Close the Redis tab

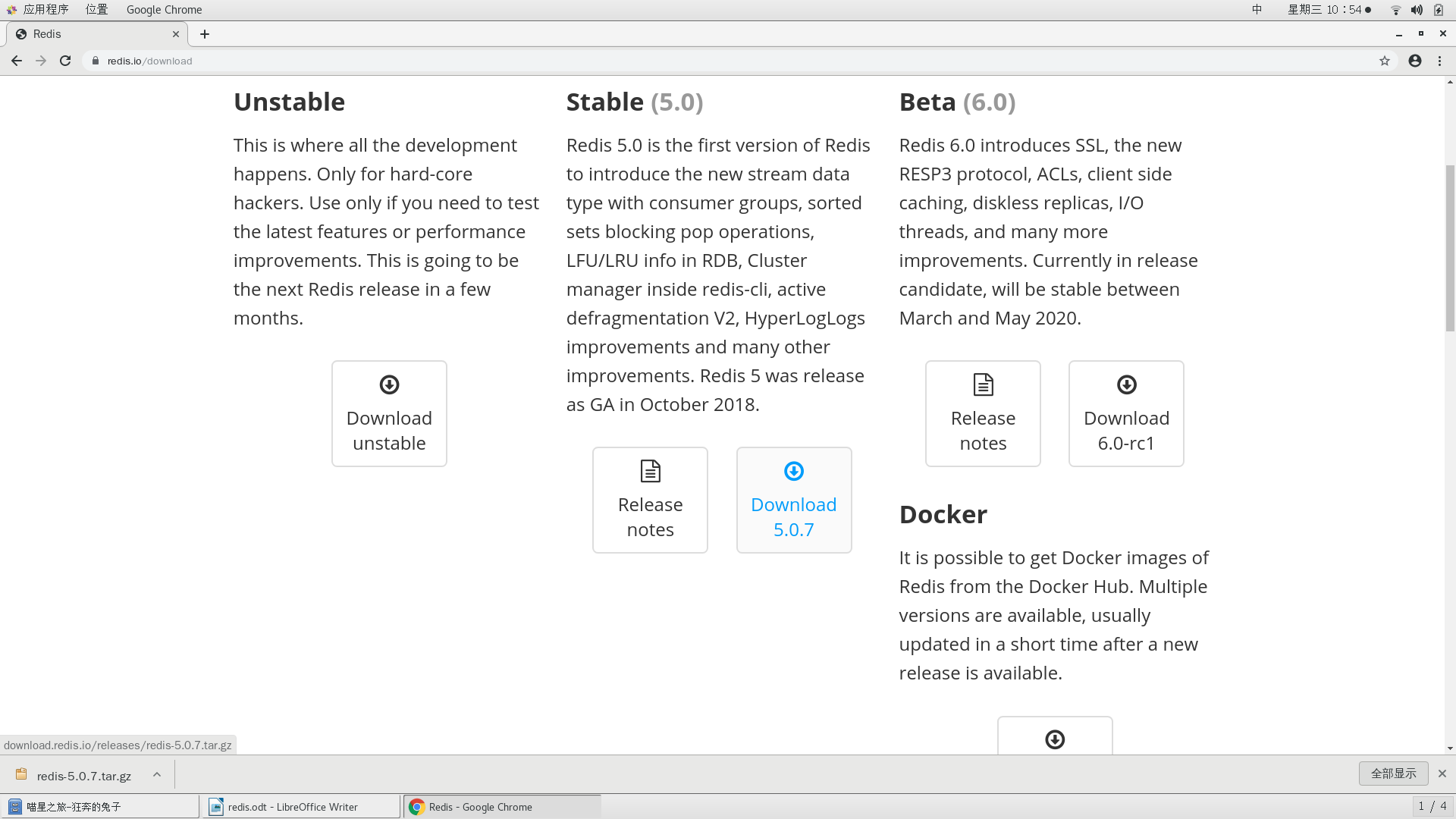click(176, 34)
